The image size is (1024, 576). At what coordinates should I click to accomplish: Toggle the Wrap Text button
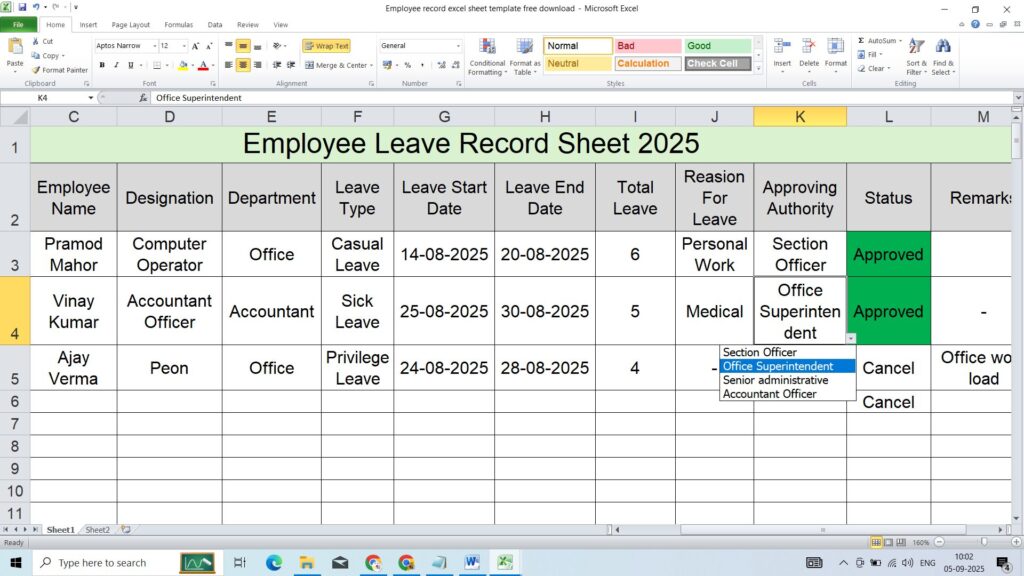pos(326,46)
